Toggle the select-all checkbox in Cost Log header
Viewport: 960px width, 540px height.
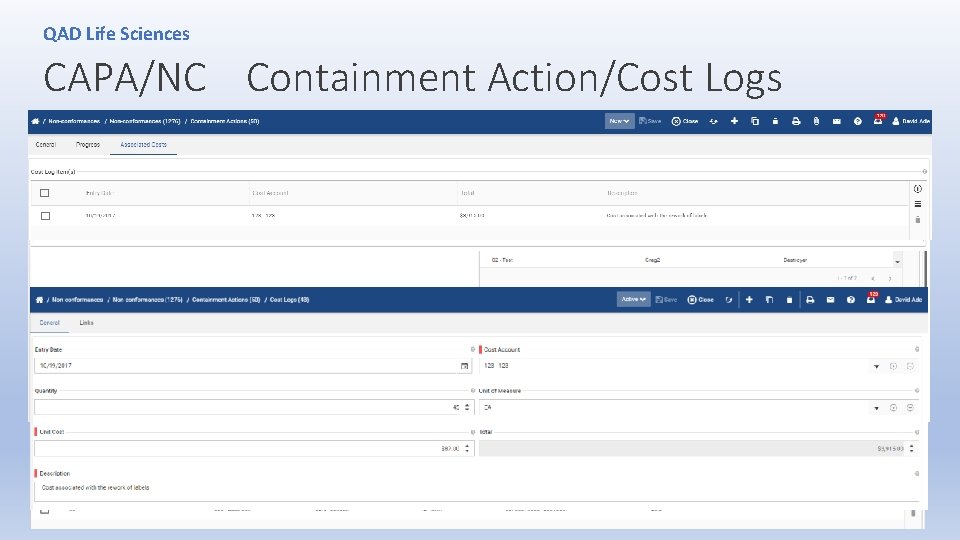coord(45,193)
